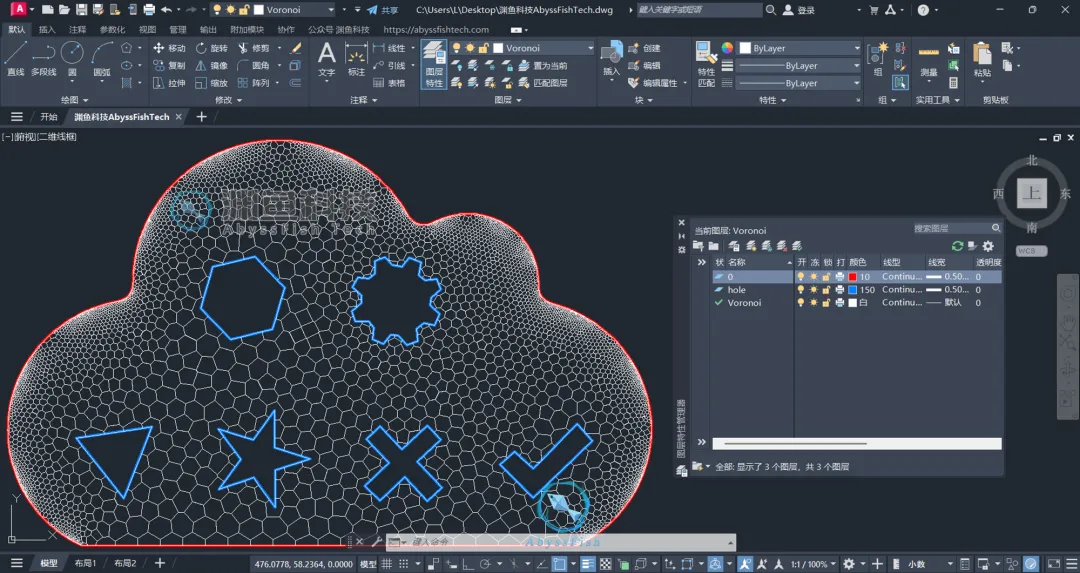This screenshot has width=1080, height=573.
Task: Open the 布局1 layout tab
Action: click(85, 564)
